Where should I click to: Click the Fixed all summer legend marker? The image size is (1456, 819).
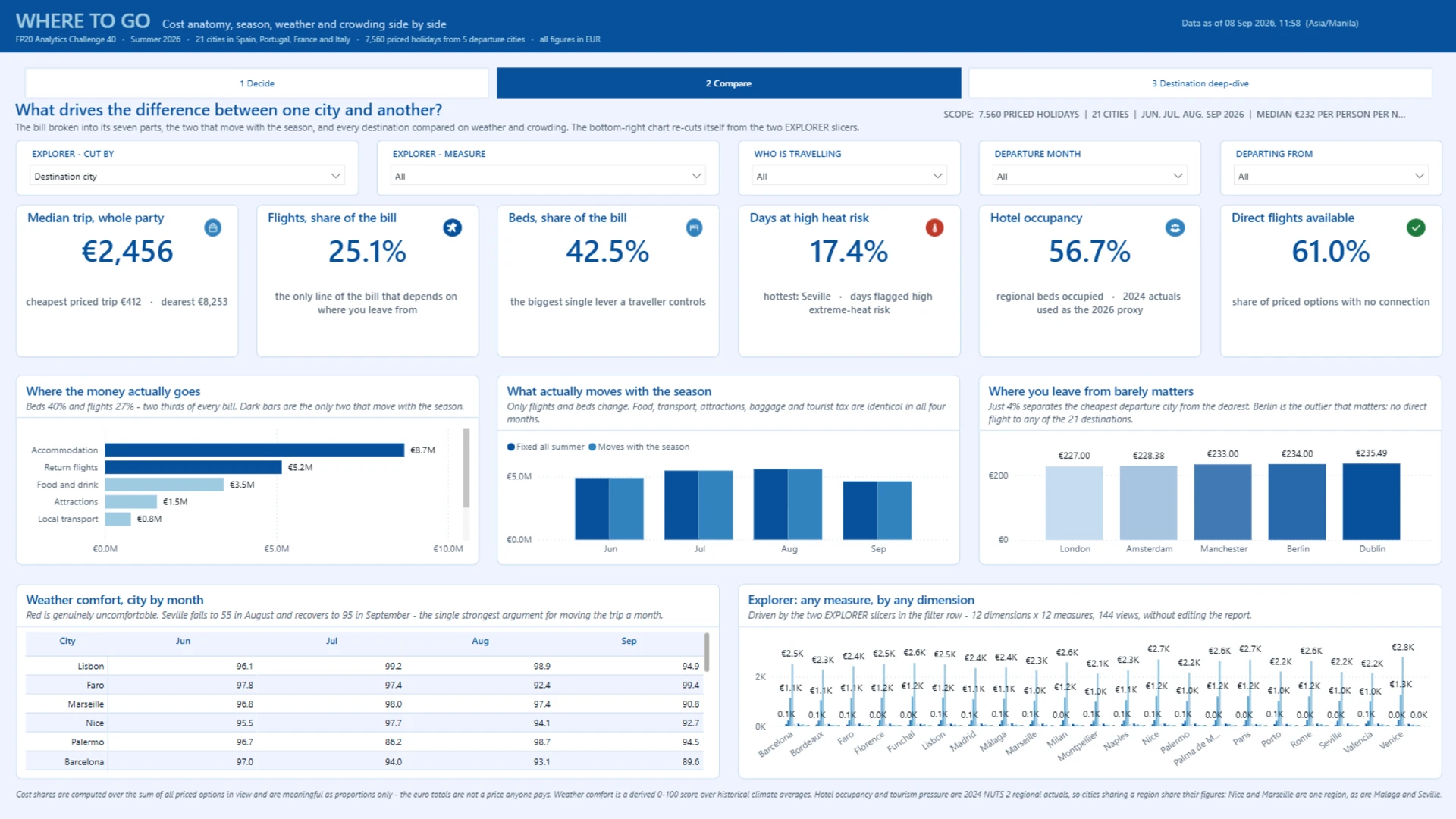[x=511, y=447]
